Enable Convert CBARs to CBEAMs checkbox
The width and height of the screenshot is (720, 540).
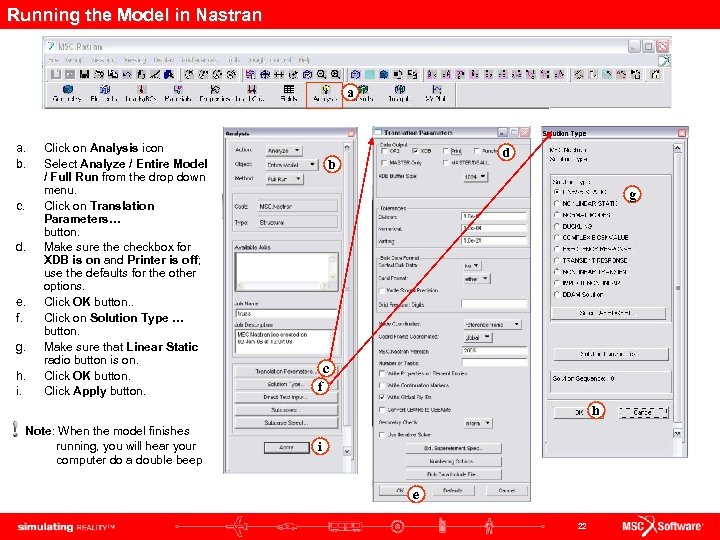[x=382, y=409]
